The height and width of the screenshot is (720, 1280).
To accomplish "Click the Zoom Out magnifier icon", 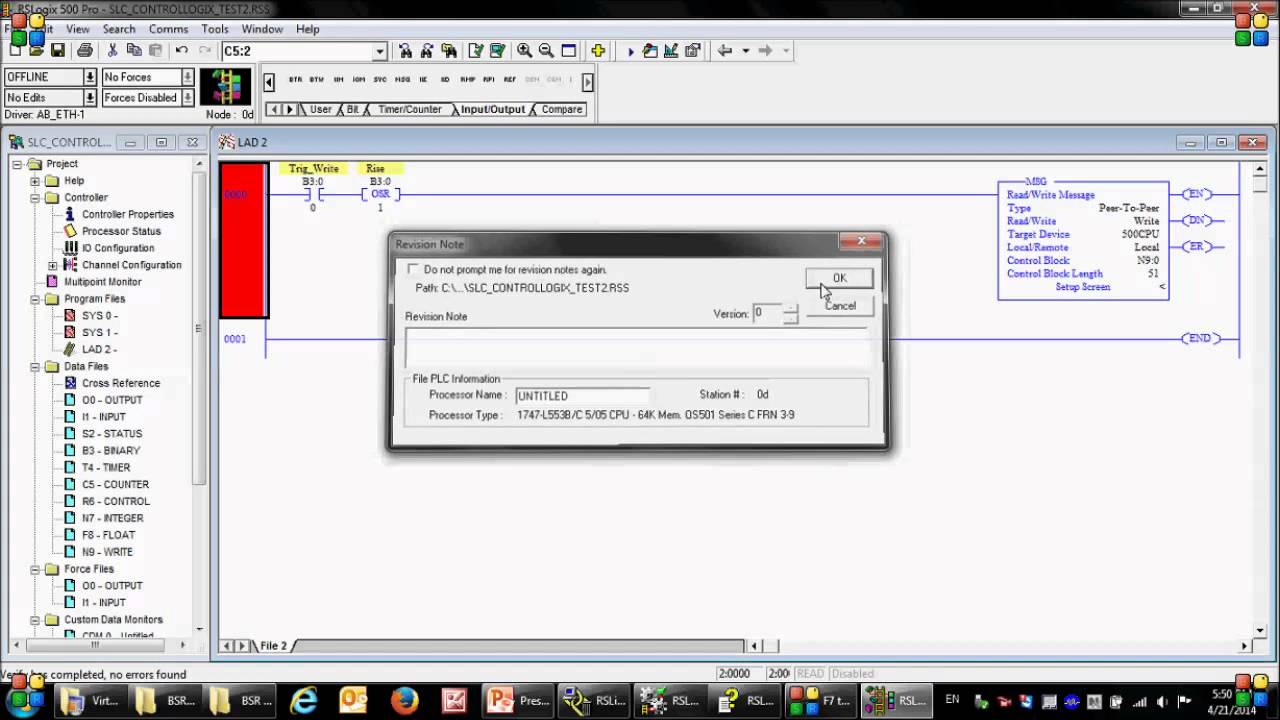I will [x=546, y=51].
